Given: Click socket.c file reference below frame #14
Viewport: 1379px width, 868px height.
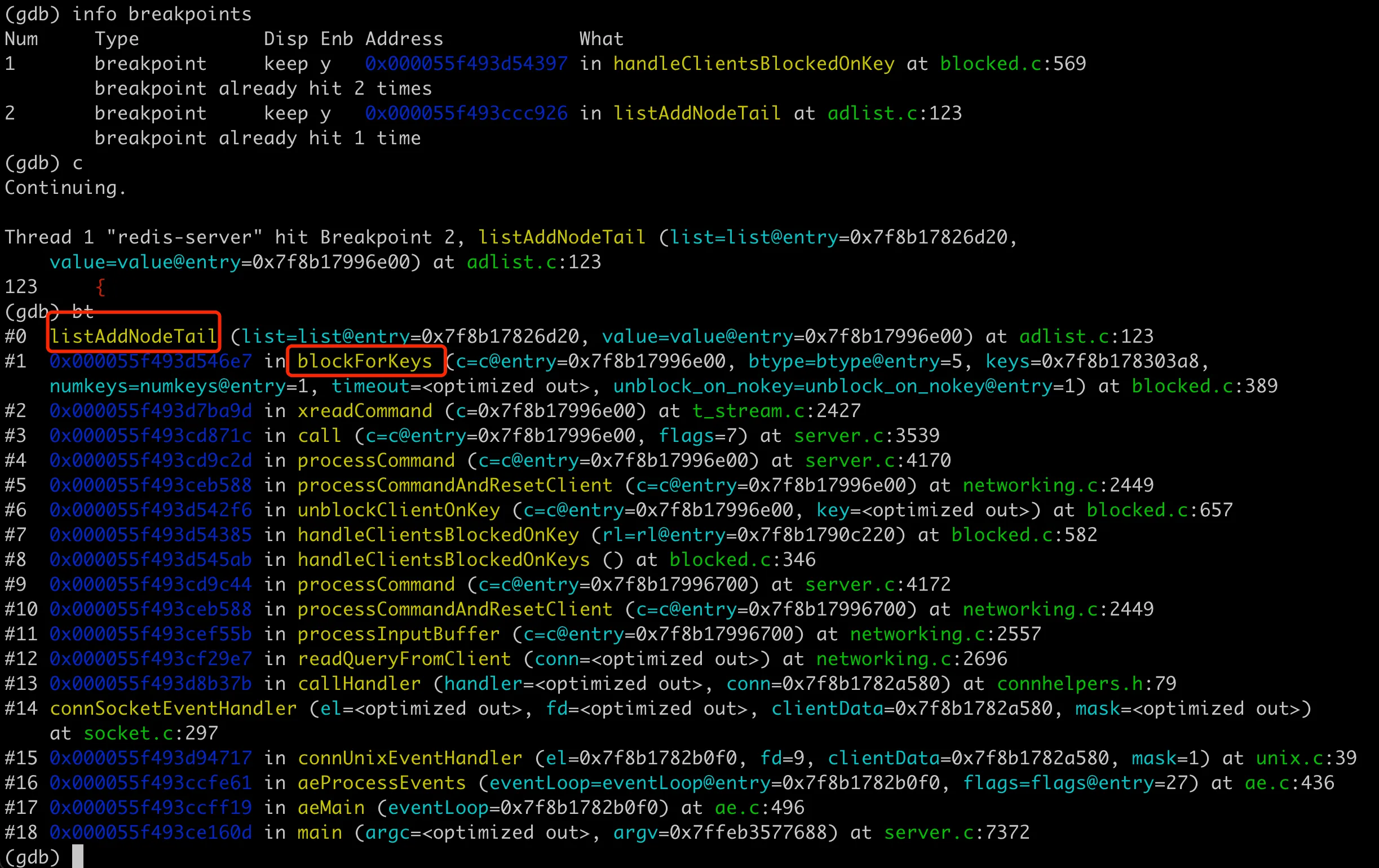Looking at the screenshot, I should (129, 733).
